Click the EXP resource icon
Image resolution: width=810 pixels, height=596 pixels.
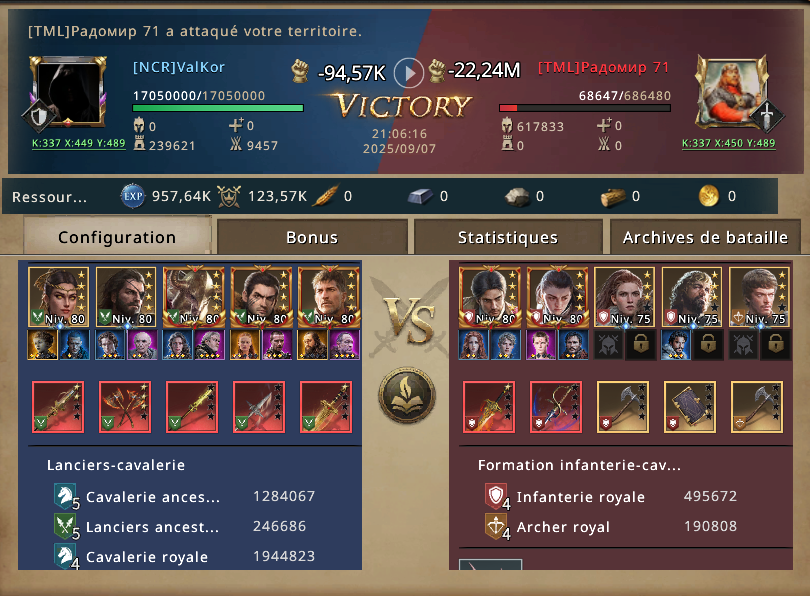pyautogui.click(x=133, y=196)
